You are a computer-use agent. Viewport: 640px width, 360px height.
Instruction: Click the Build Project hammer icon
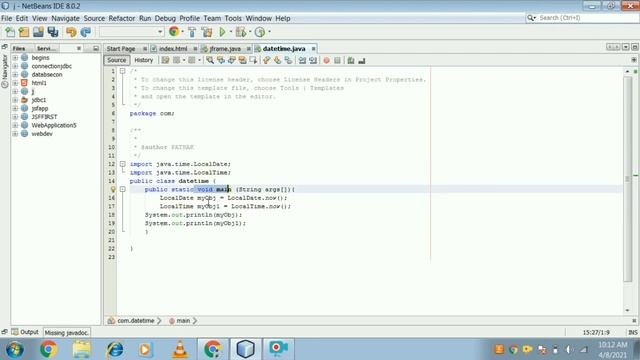point(192,32)
